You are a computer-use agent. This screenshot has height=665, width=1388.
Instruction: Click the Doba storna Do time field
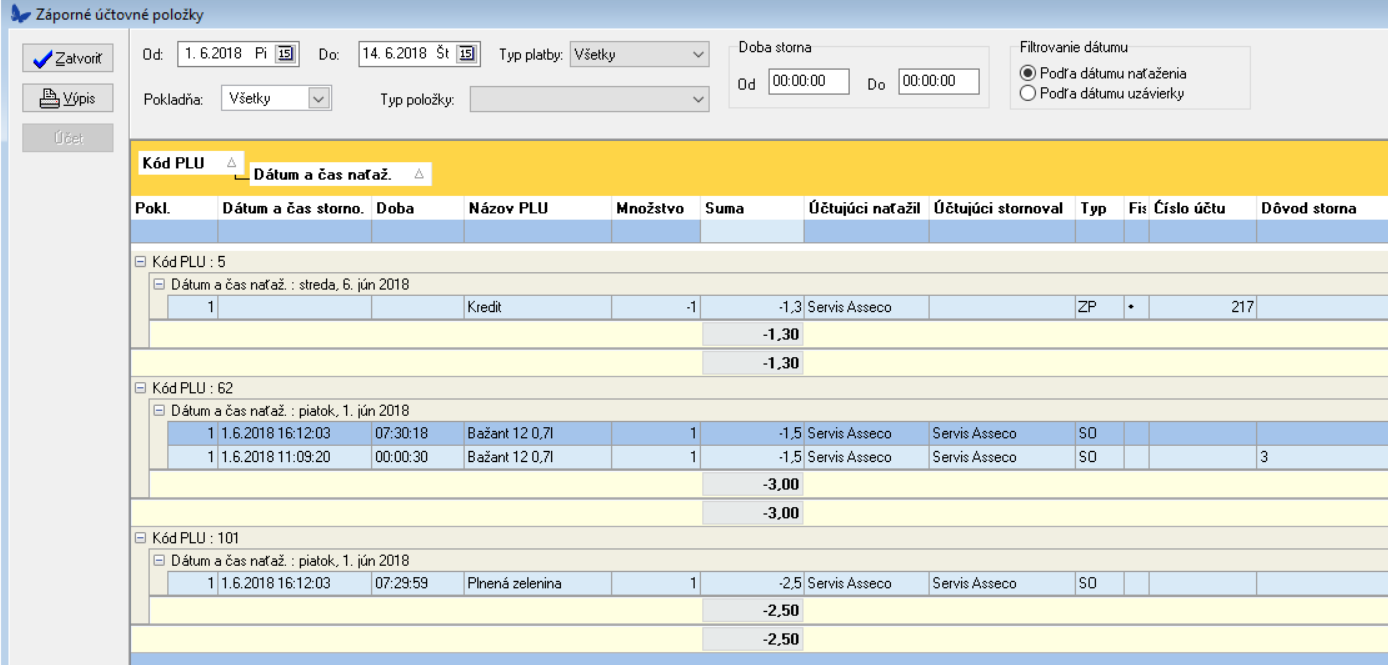(x=938, y=83)
